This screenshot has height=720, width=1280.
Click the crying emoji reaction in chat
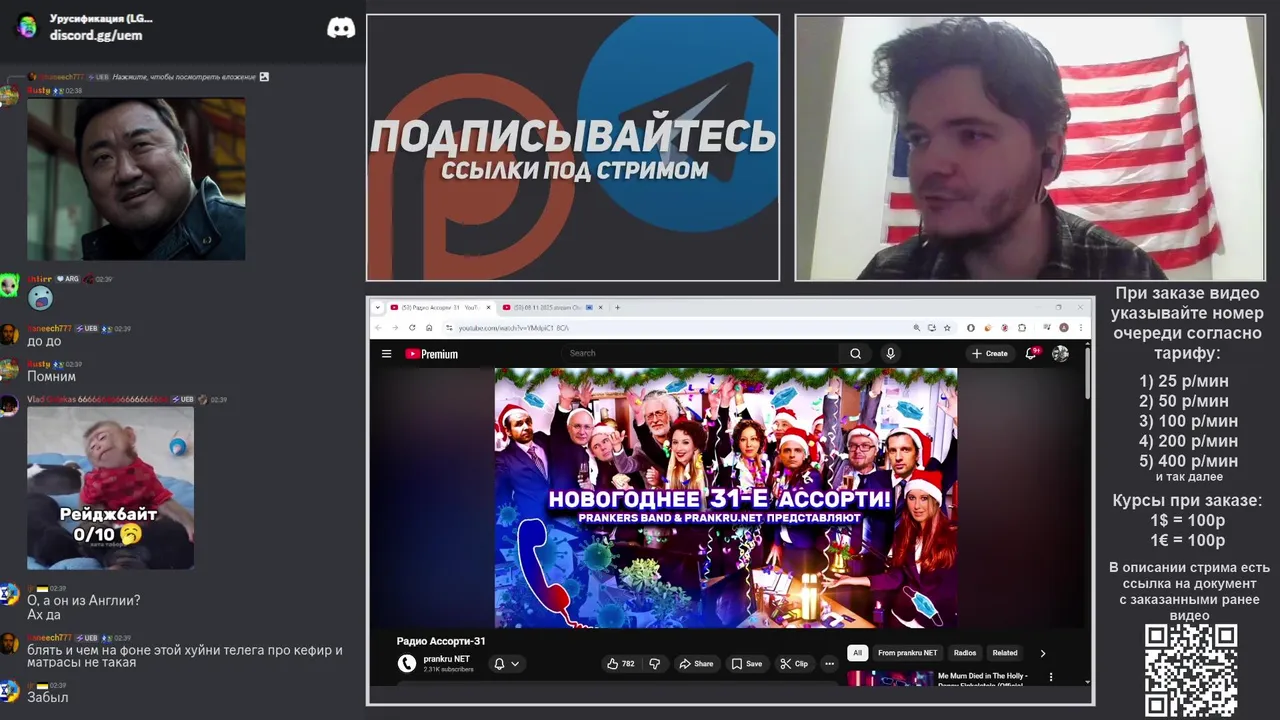pyautogui.click(x=40, y=297)
